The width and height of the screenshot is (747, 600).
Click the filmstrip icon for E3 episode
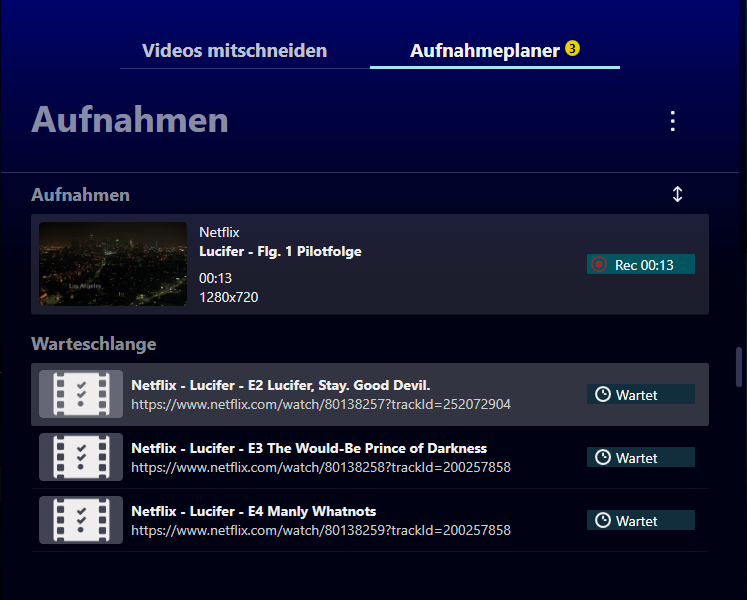pos(81,457)
